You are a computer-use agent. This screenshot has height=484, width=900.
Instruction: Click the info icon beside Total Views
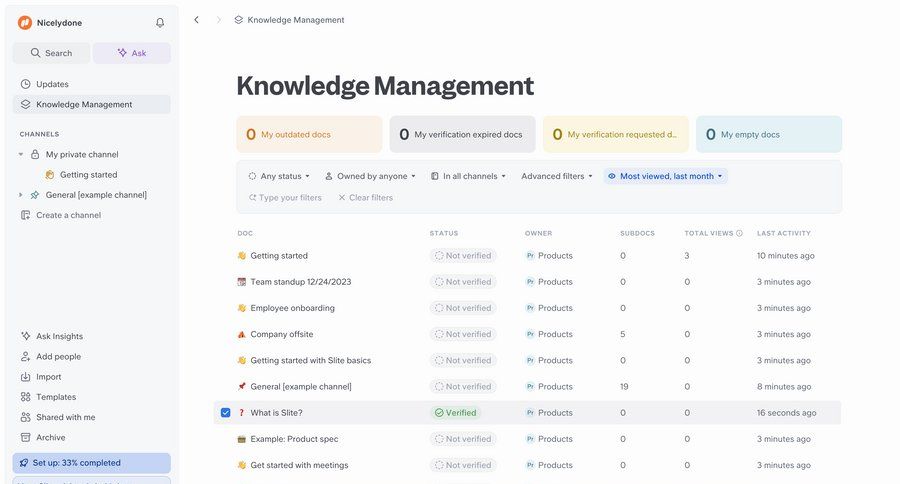point(739,233)
